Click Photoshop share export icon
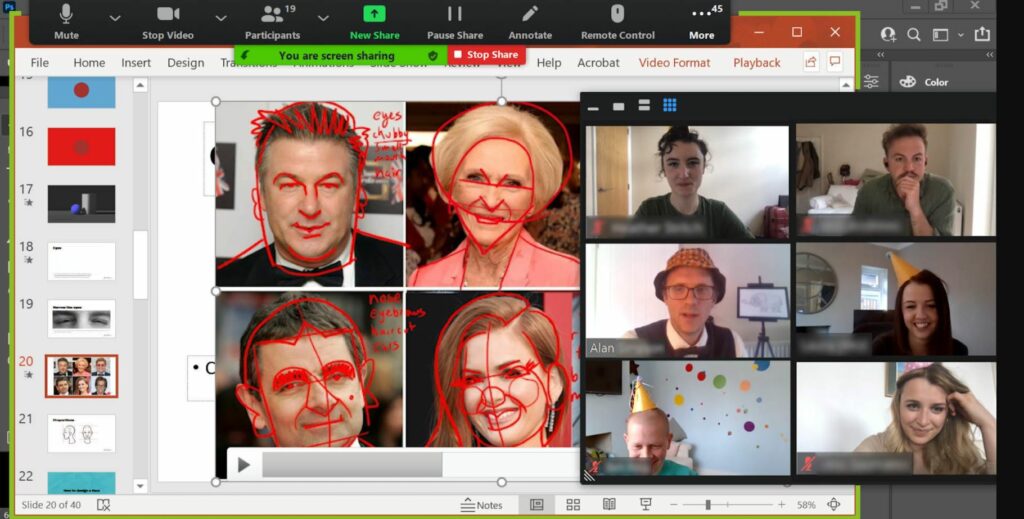 [982, 33]
